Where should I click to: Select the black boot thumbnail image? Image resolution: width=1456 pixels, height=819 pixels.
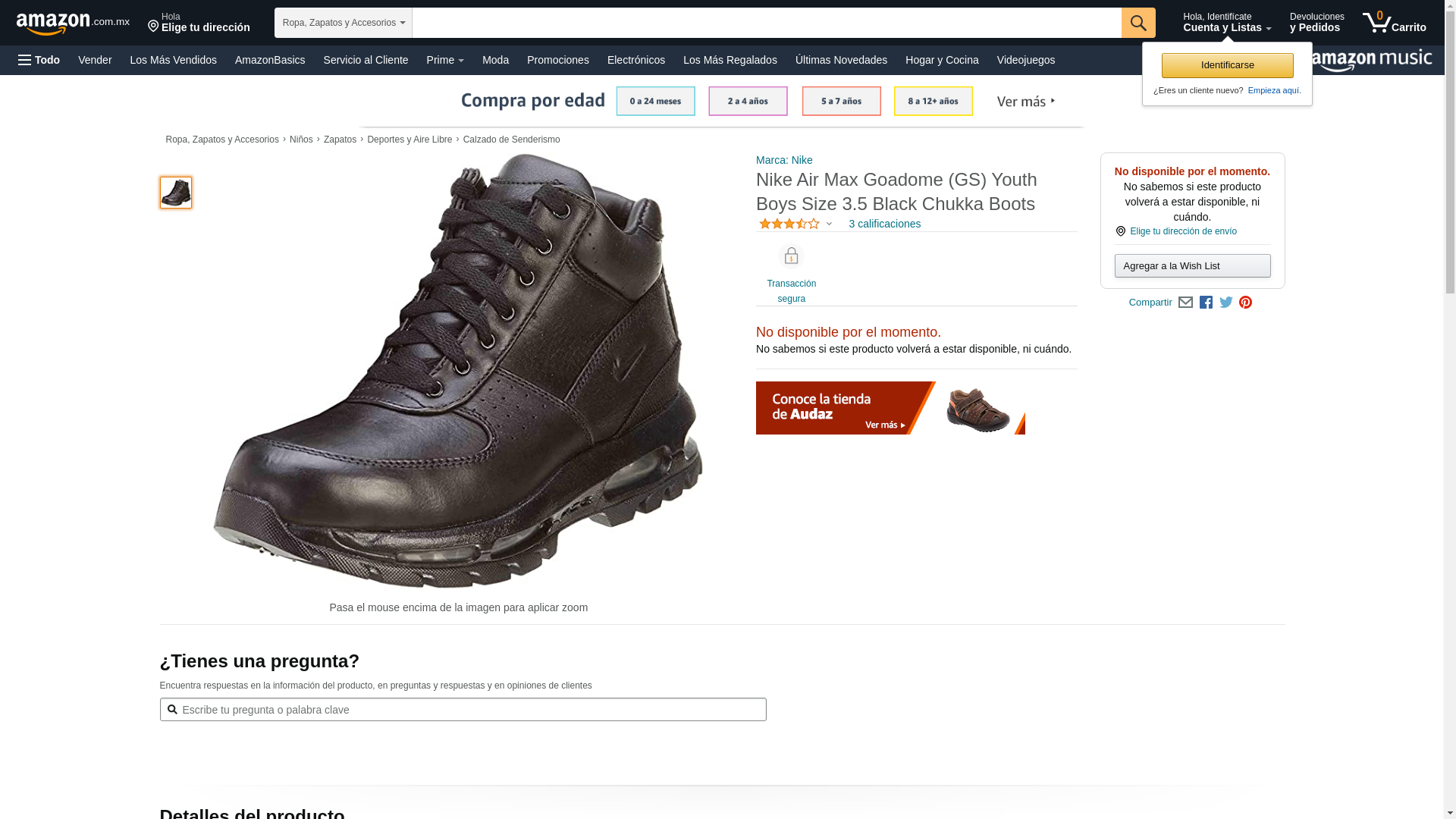[x=176, y=193]
